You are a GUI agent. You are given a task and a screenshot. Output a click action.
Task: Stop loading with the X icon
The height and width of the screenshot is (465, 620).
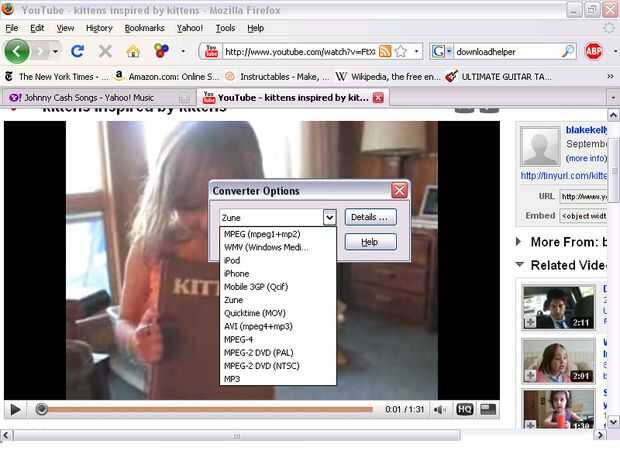pos(105,51)
